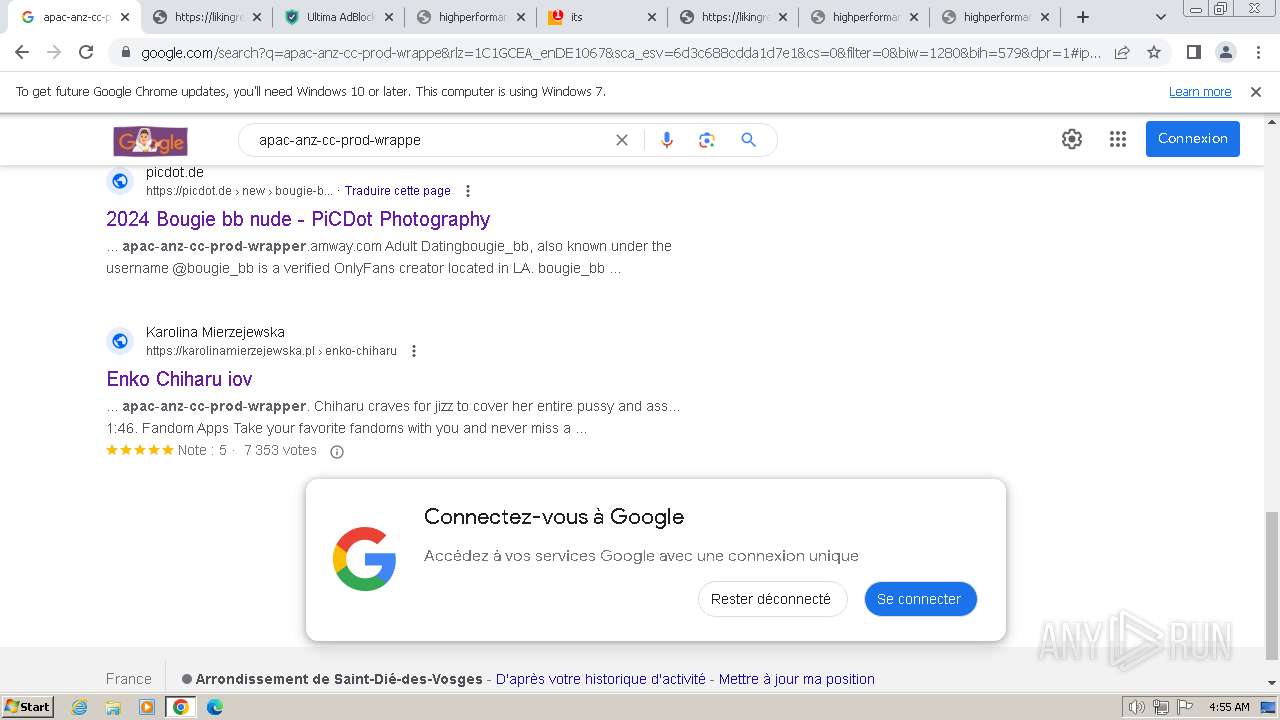
Task: Click the volume icon in system tray
Action: click(1137, 707)
